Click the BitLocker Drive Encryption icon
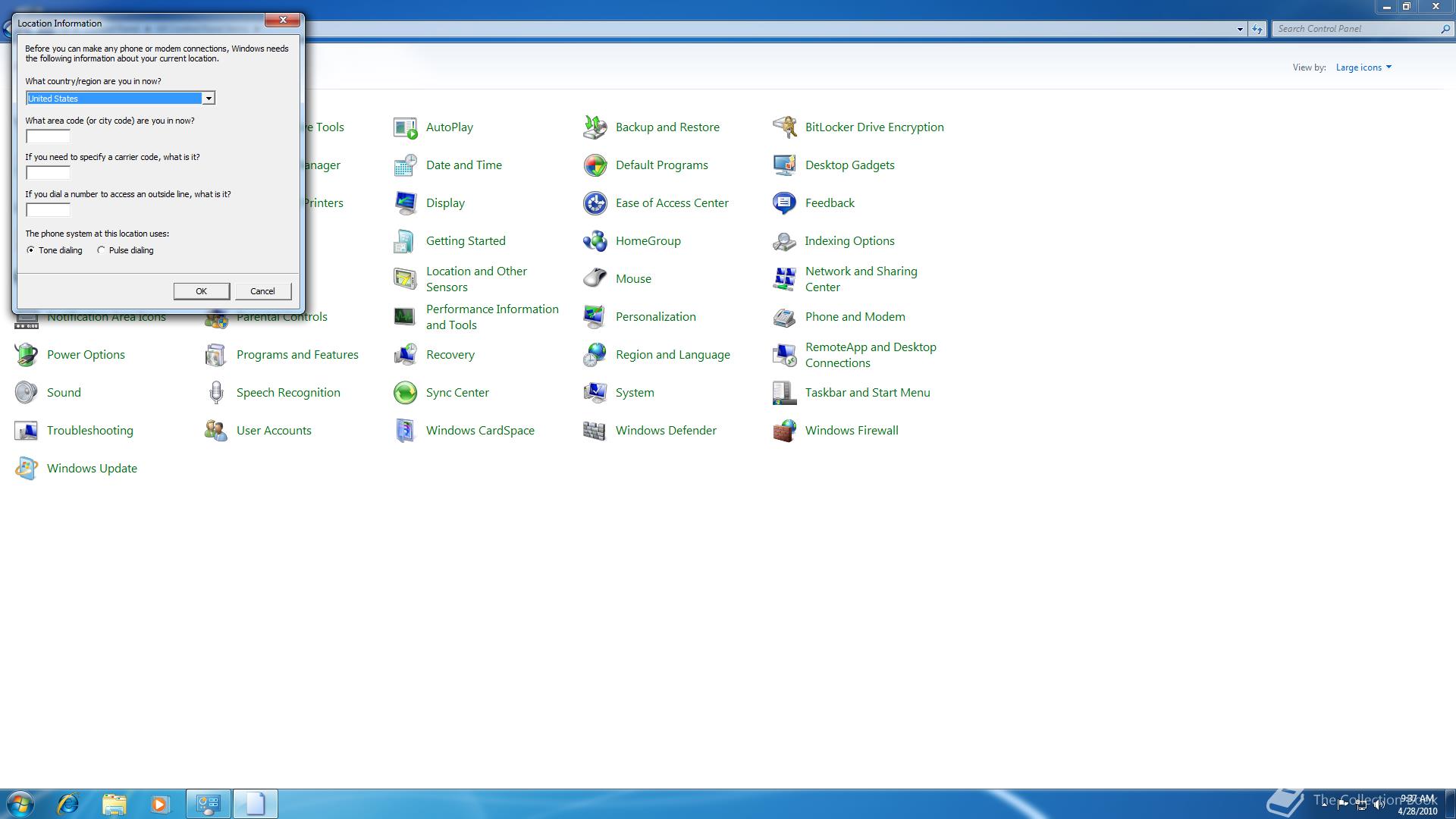The width and height of the screenshot is (1456, 819). (785, 127)
